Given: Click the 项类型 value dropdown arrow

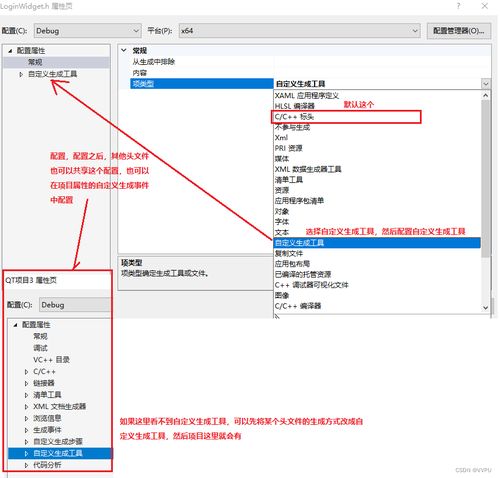Looking at the screenshot, I should (486, 84).
